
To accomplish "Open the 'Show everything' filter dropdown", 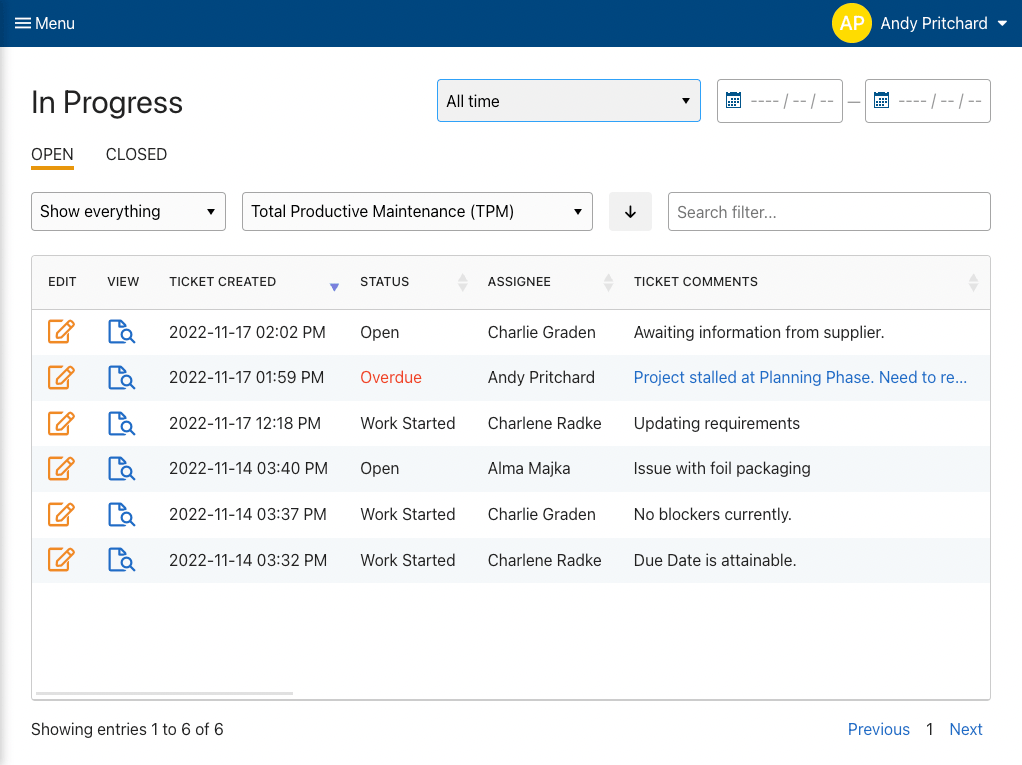I will pos(128,211).
